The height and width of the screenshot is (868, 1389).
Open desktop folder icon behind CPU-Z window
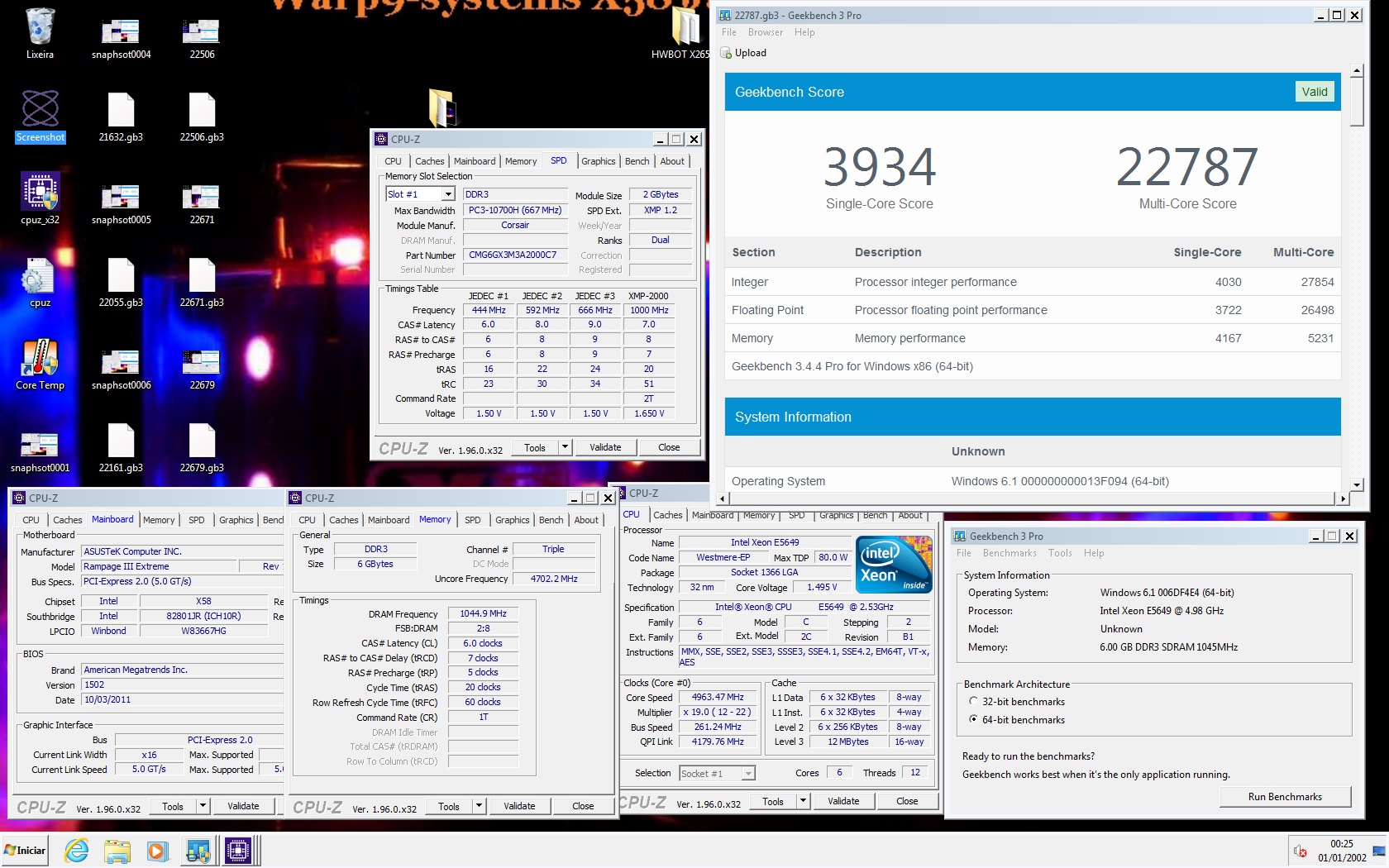click(442, 107)
